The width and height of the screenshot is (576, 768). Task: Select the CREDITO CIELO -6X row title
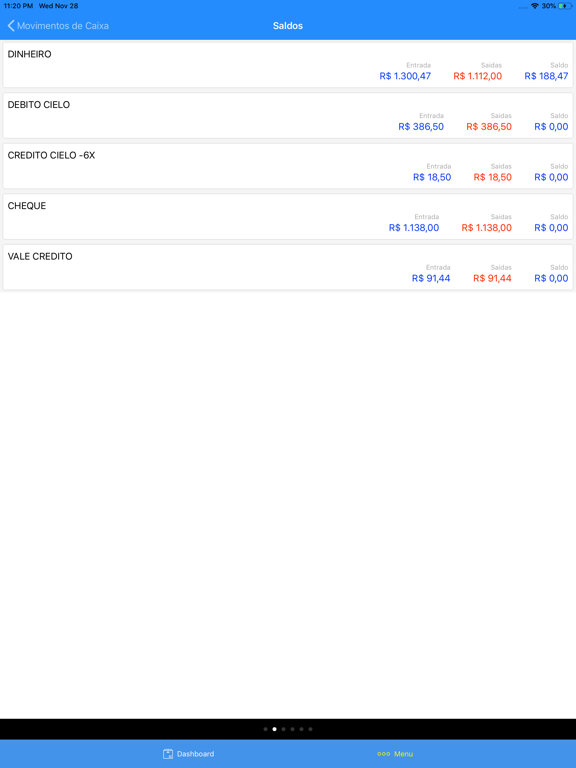click(51, 155)
